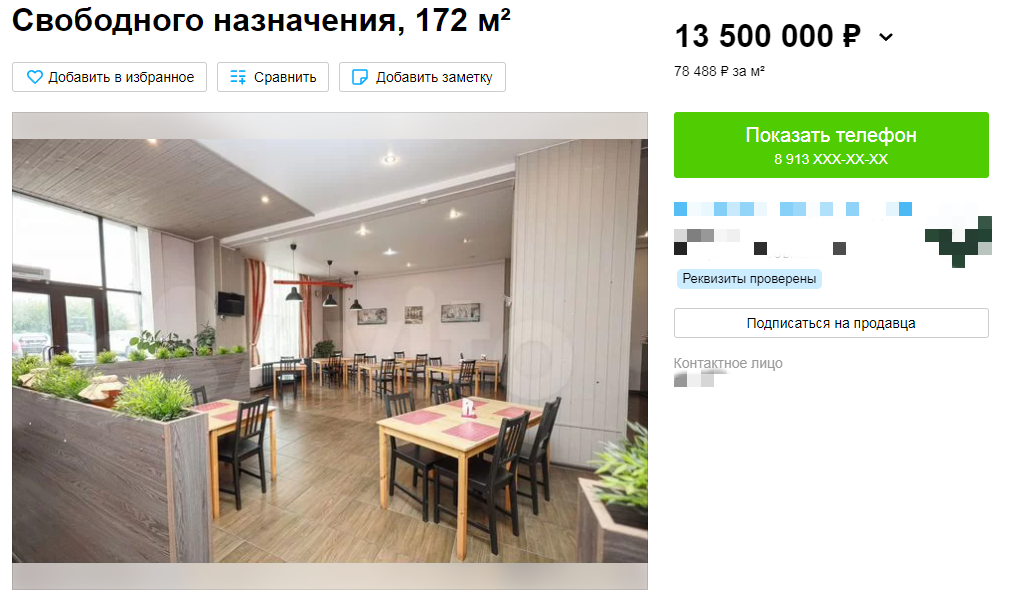Open the Сравнить compare button

tap(273, 77)
